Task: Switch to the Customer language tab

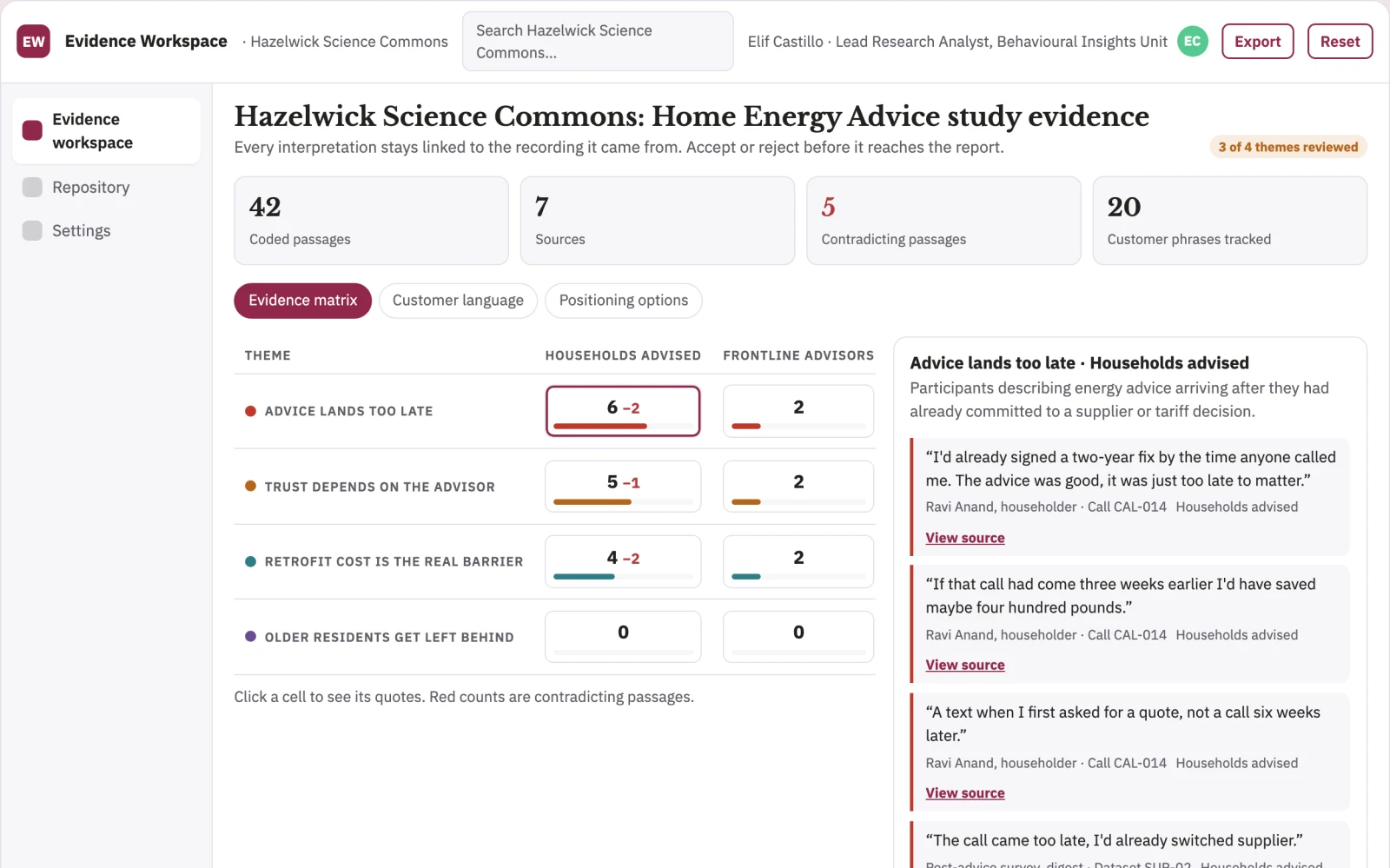Action: click(458, 301)
